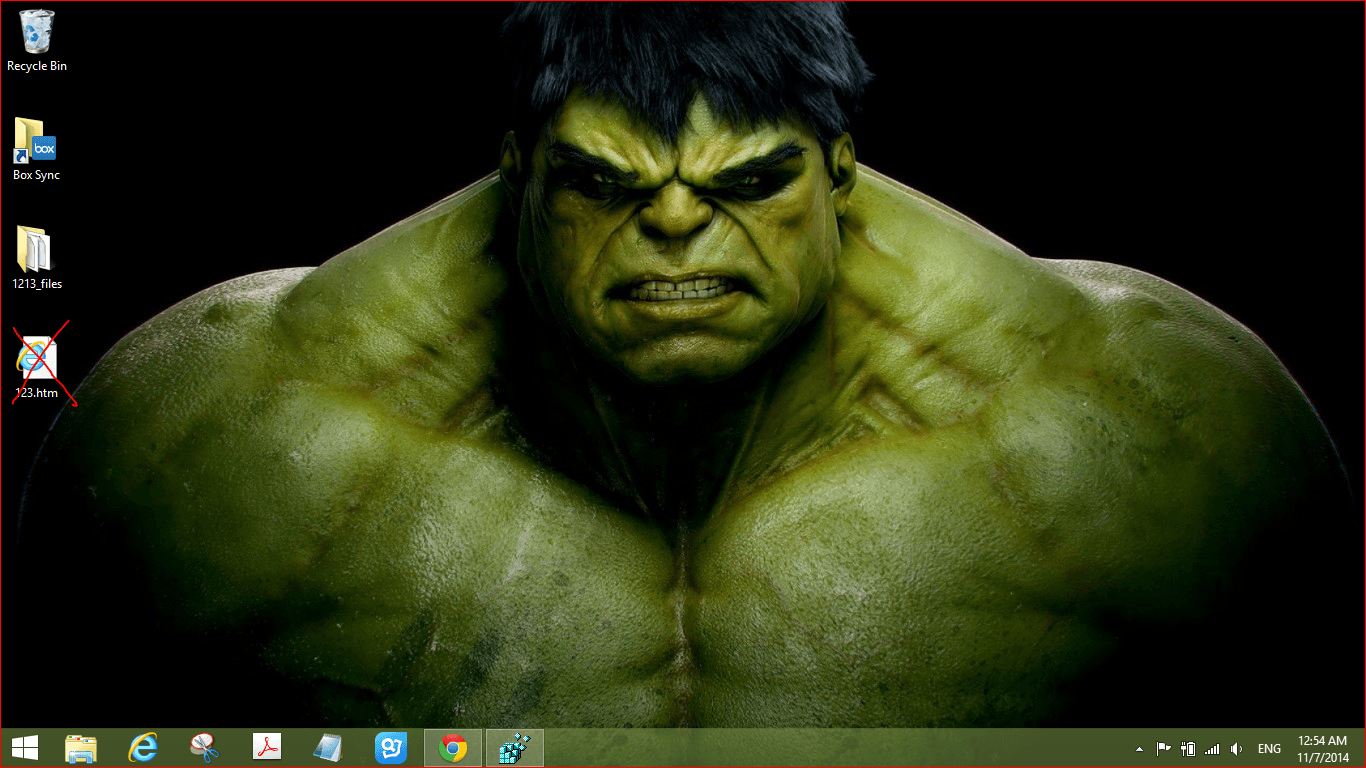The height and width of the screenshot is (768, 1366).
Task: Show hidden system tray icons
Action: [x=1139, y=748]
